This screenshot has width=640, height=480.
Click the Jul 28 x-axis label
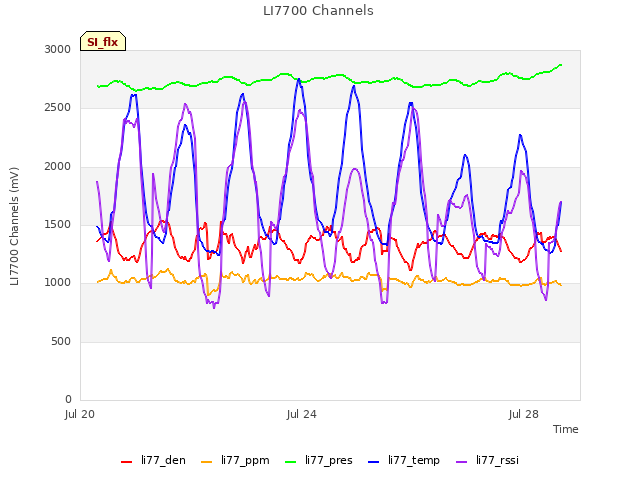pyautogui.click(x=524, y=414)
